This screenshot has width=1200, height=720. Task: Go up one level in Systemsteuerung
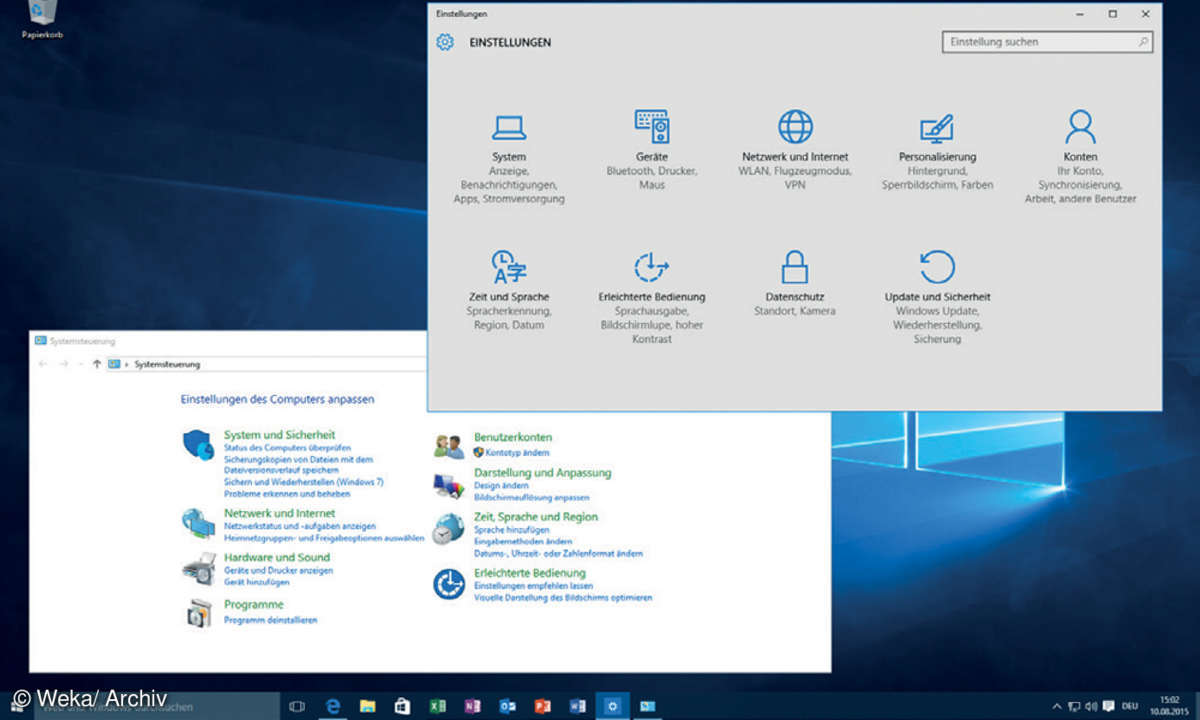point(96,364)
